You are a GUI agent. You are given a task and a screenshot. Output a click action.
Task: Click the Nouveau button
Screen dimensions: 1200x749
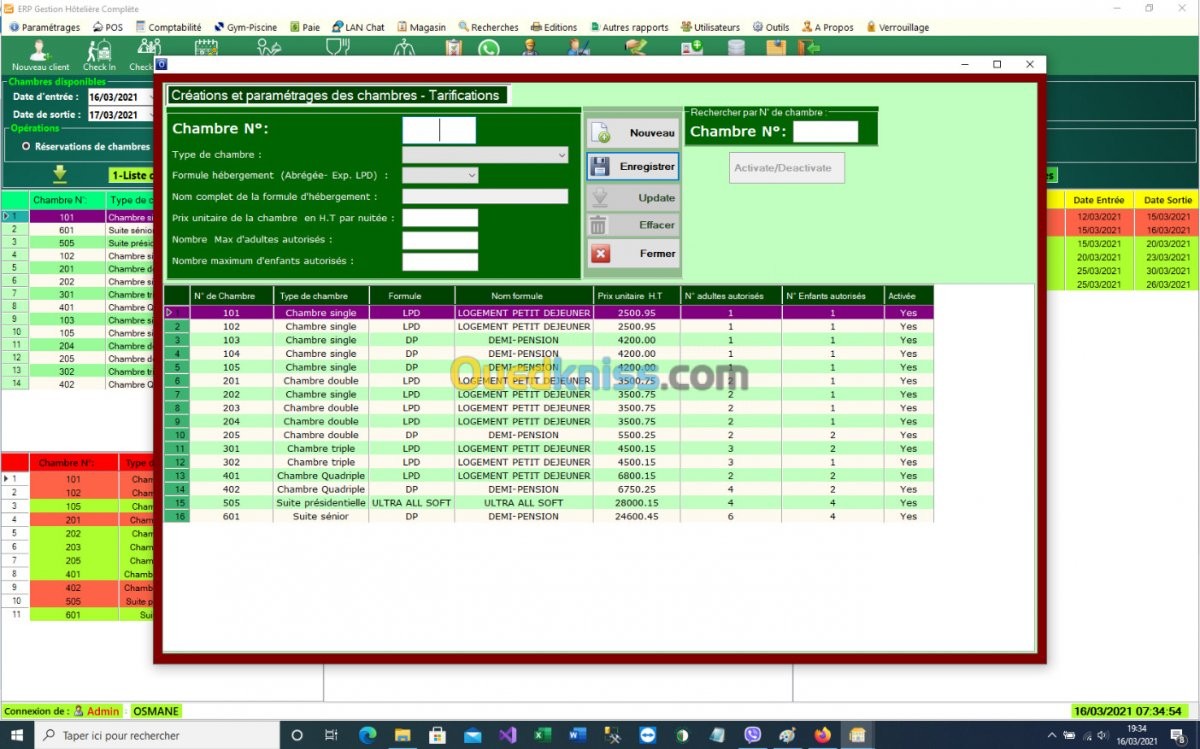(x=633, y=133)
